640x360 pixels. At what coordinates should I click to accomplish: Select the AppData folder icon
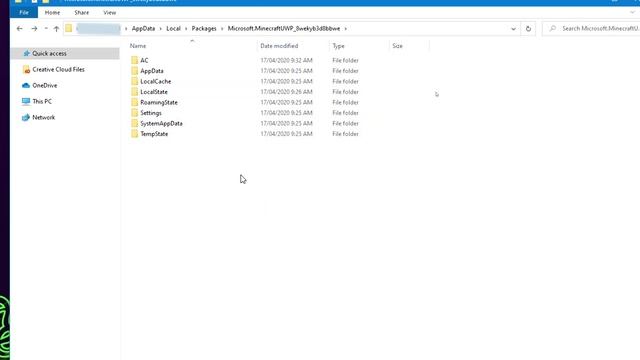tap(135, 71)
